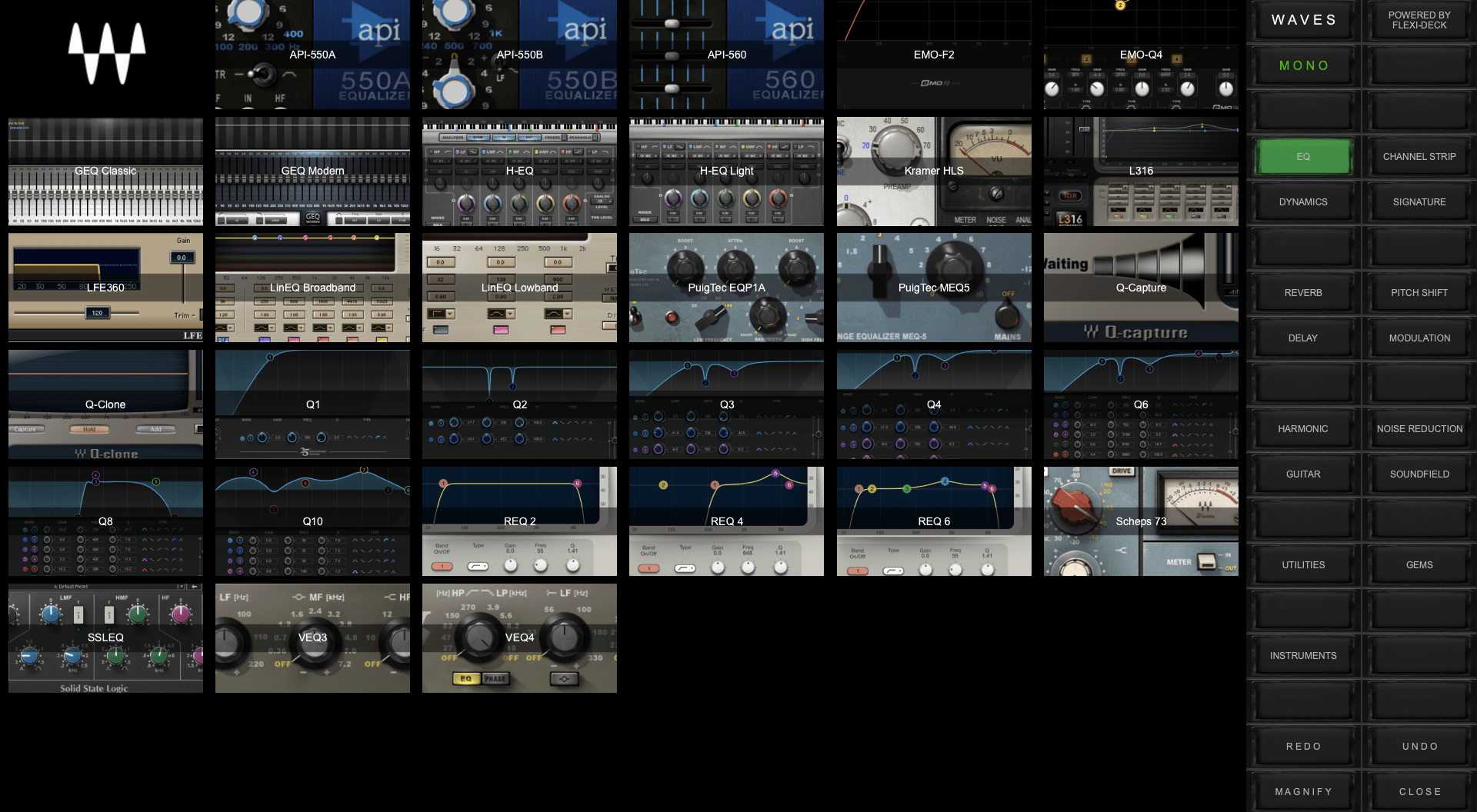Screen dimensions: 1477x812
Task: Toggle the MONO channel mode button
Action: point(1303,66)
